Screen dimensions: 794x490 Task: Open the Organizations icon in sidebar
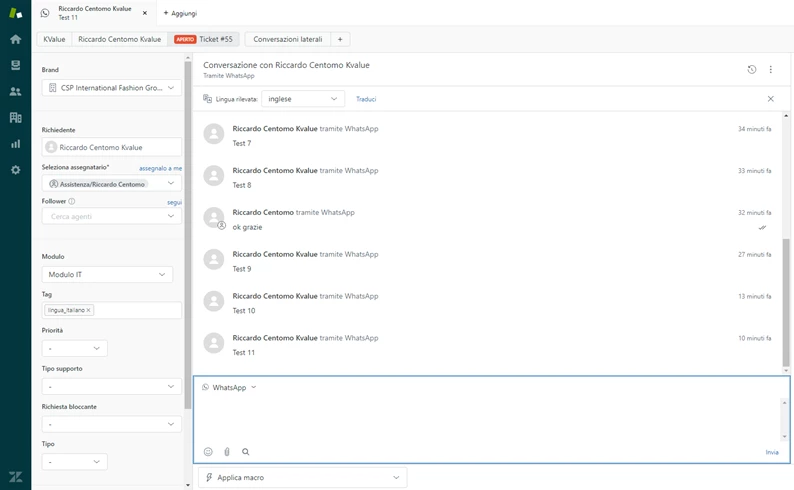point(16,117)
